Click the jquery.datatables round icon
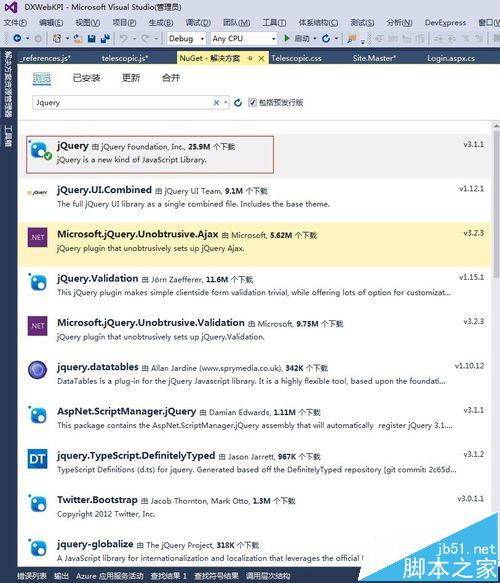The width and height of the screenshot is (500, 583). coord(38,370)
